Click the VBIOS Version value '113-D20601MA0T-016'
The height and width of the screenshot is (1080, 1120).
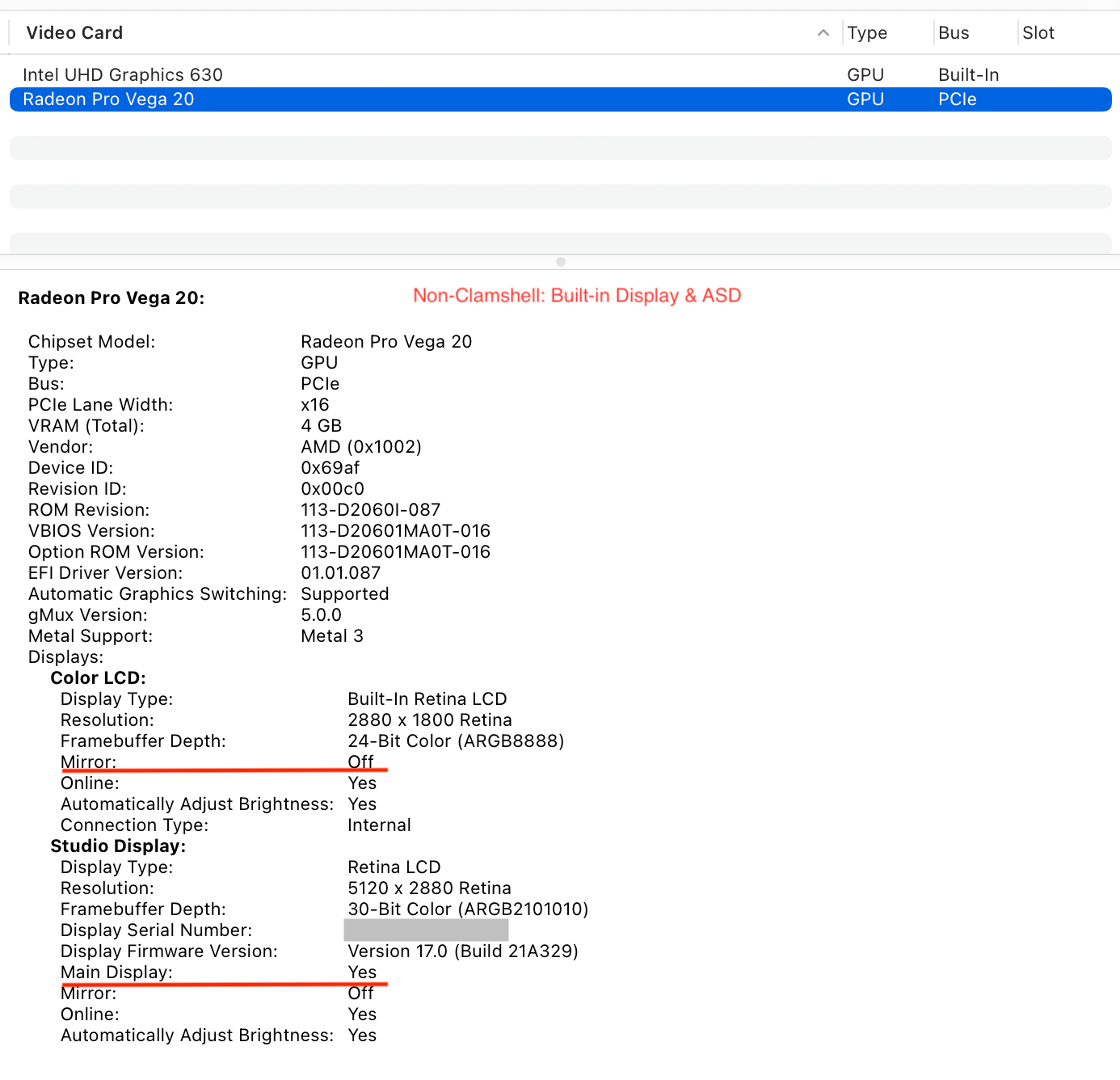[x=396, y=531]
